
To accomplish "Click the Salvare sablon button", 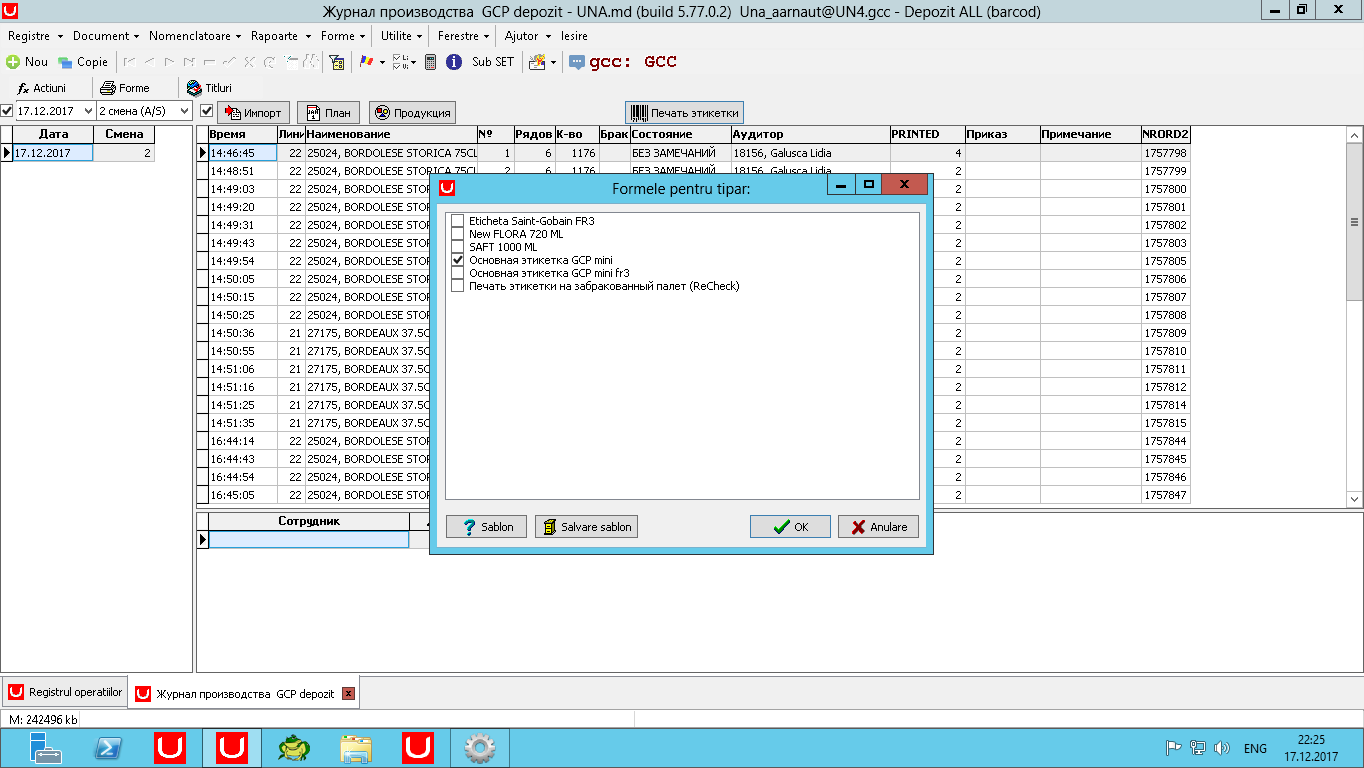I will 586,527.
